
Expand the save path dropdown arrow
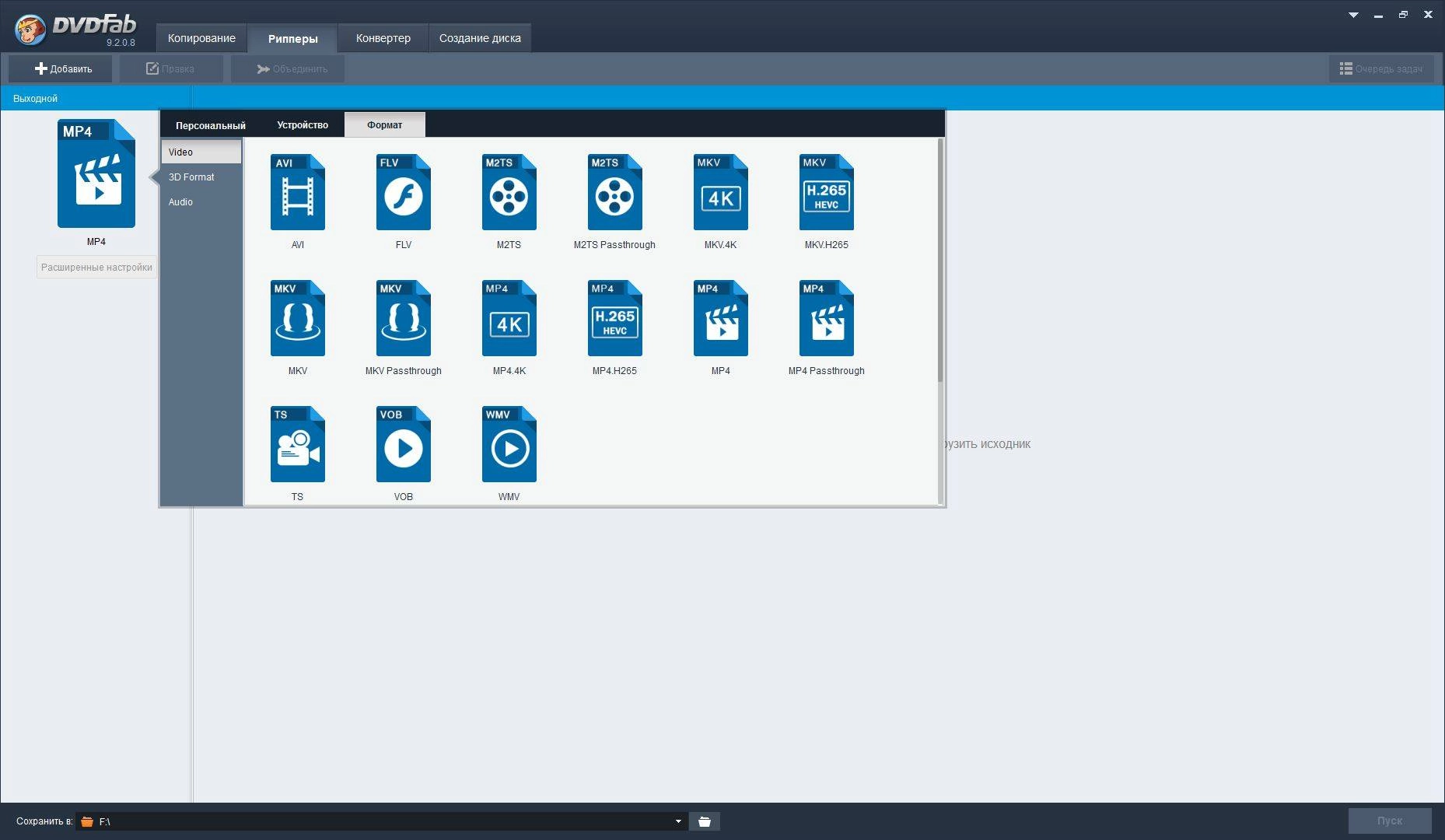pyautogui.click(x=678, y=821)
